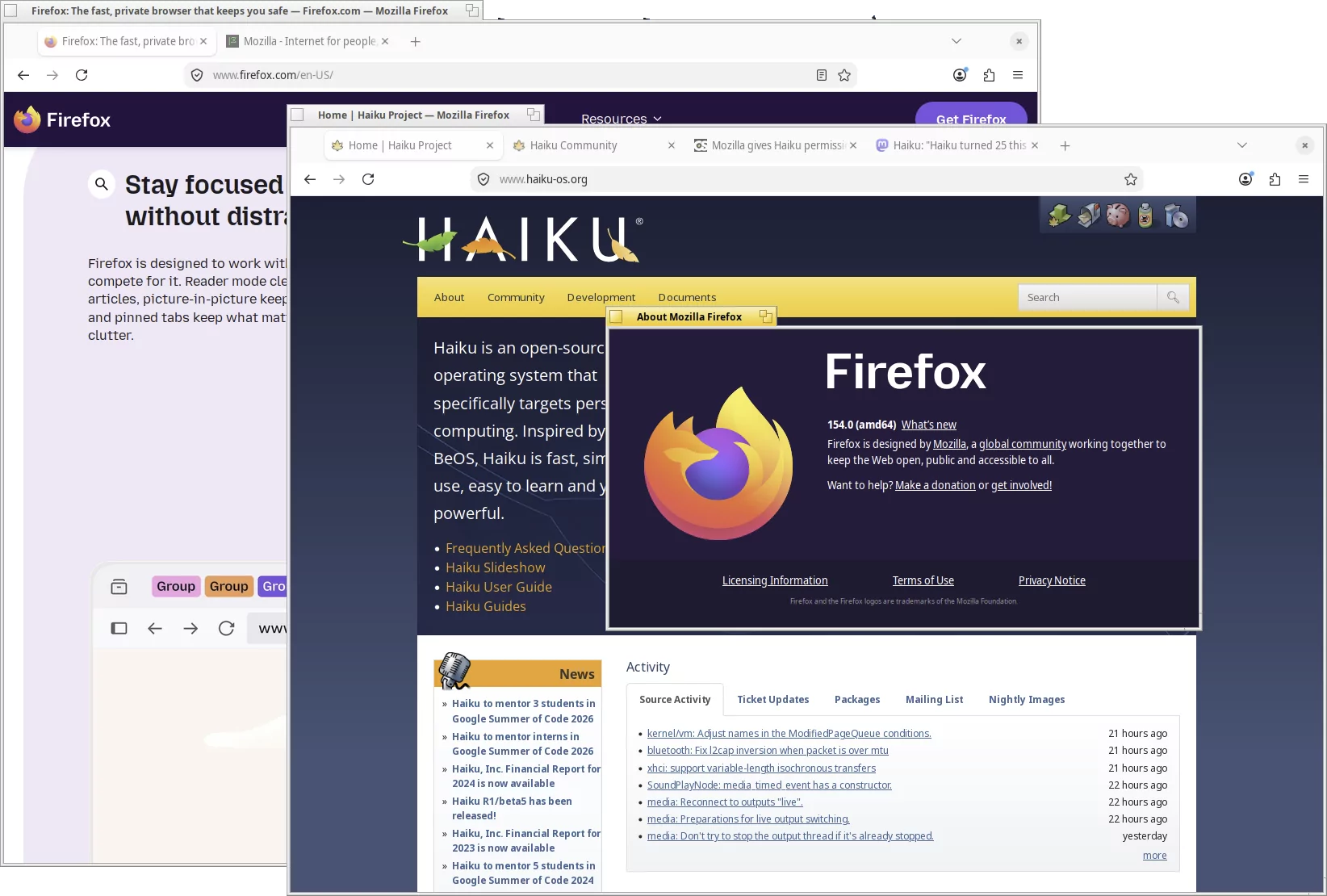
Task: Click the global community link
Action: tap(1023, 444)
